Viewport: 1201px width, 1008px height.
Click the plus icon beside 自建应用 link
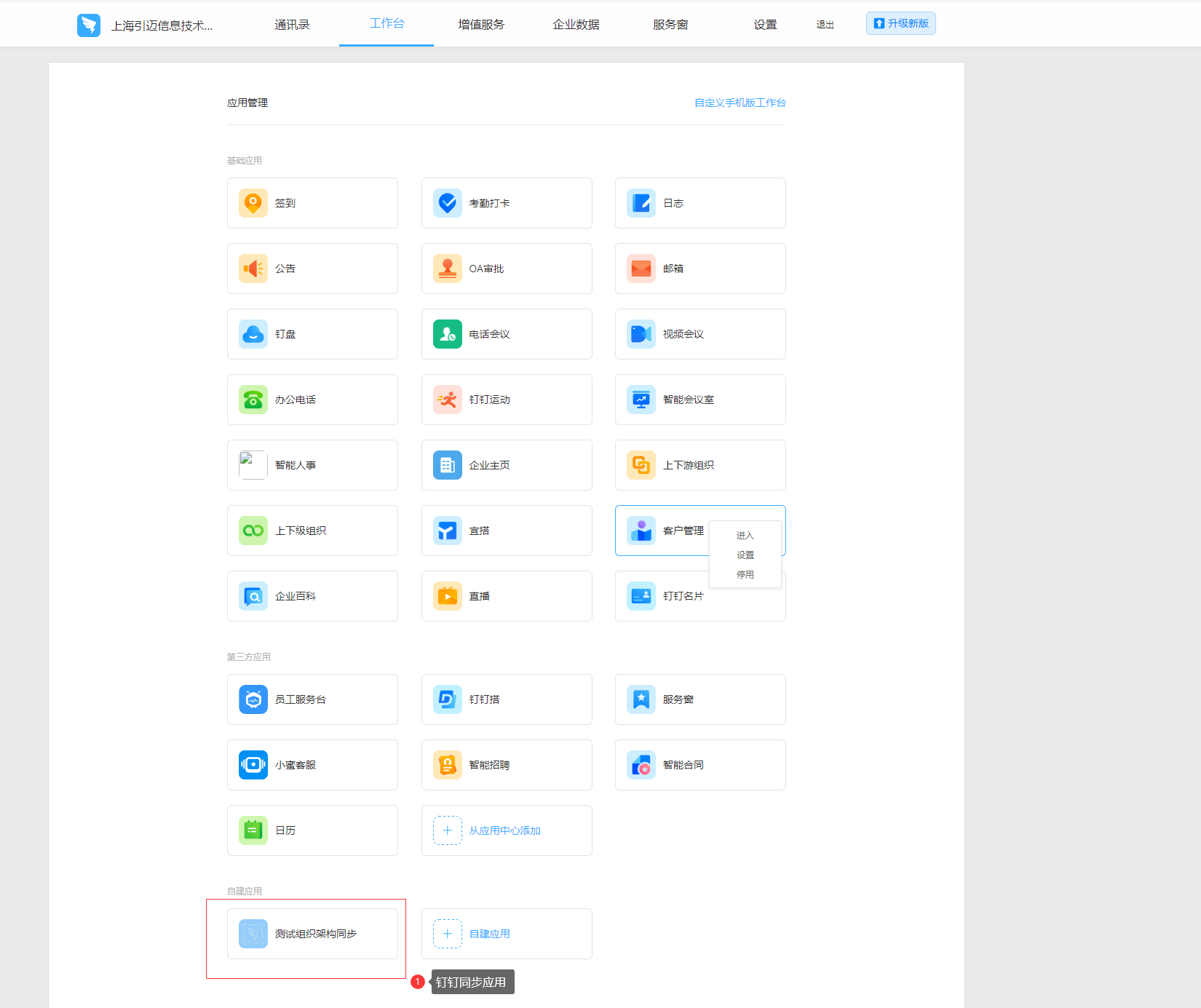pyautogui.click(x=448, y=934)
